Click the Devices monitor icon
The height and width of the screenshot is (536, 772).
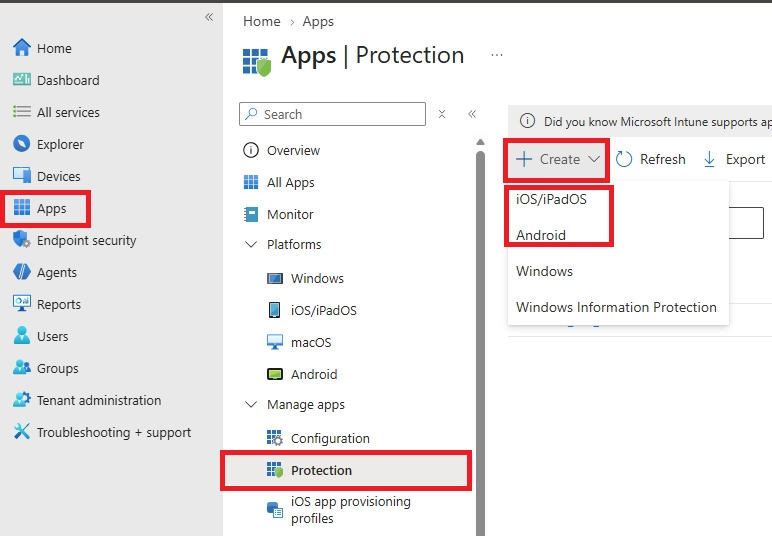click(22, 175)
